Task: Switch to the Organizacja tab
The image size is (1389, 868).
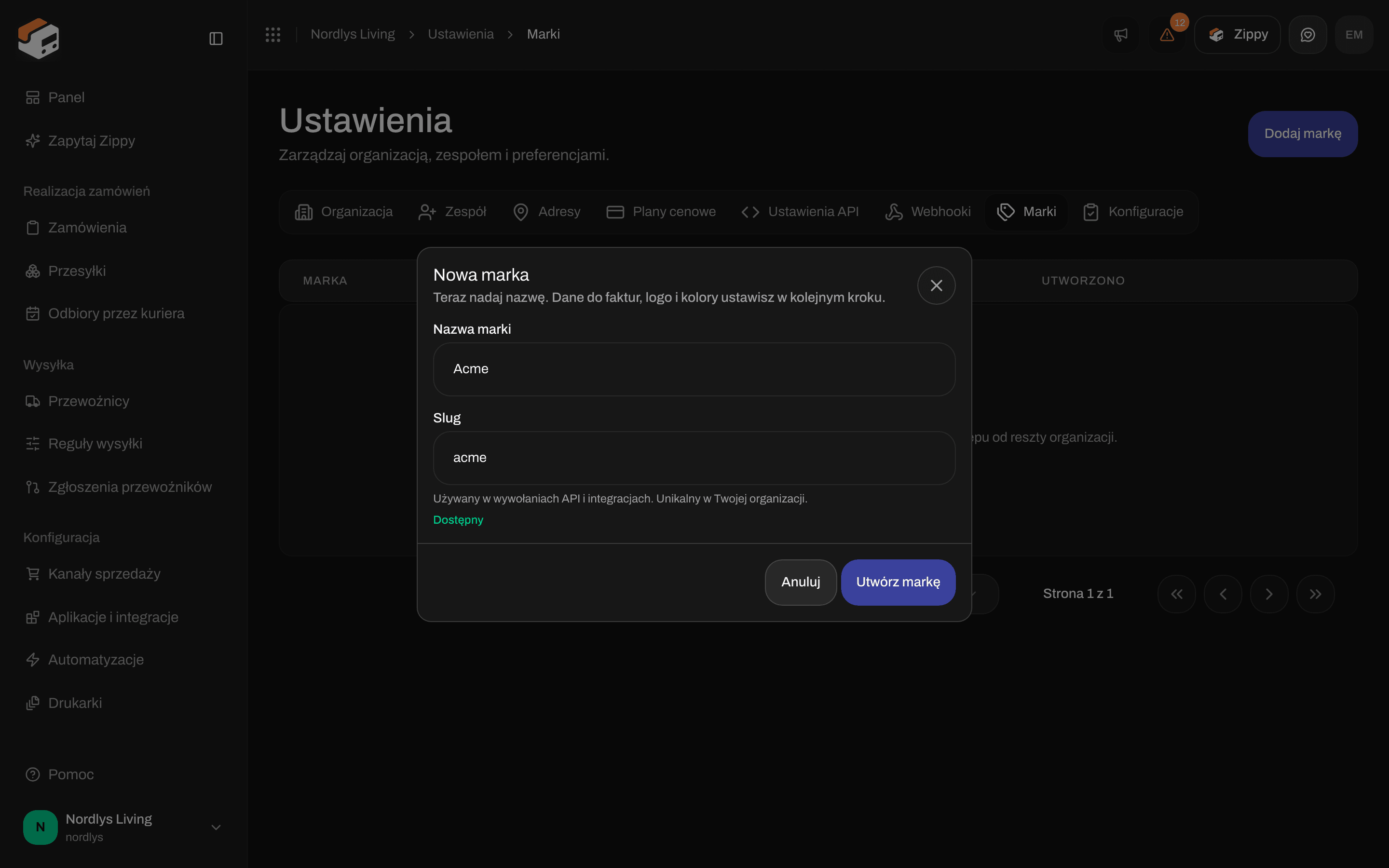Action: click(344, 212)
